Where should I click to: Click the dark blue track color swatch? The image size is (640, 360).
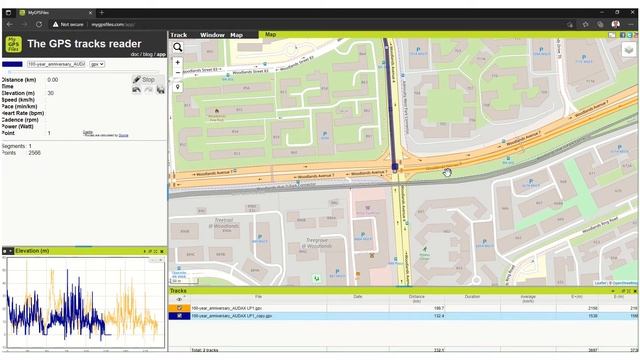click(x=12, y=64)
